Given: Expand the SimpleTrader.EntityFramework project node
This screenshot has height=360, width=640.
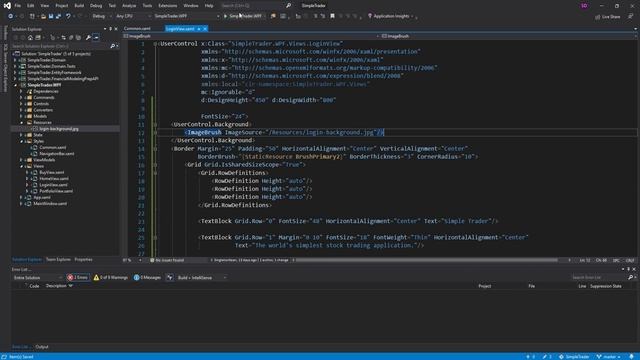Looking at the screenshot, I should click(x=15, y=72).
